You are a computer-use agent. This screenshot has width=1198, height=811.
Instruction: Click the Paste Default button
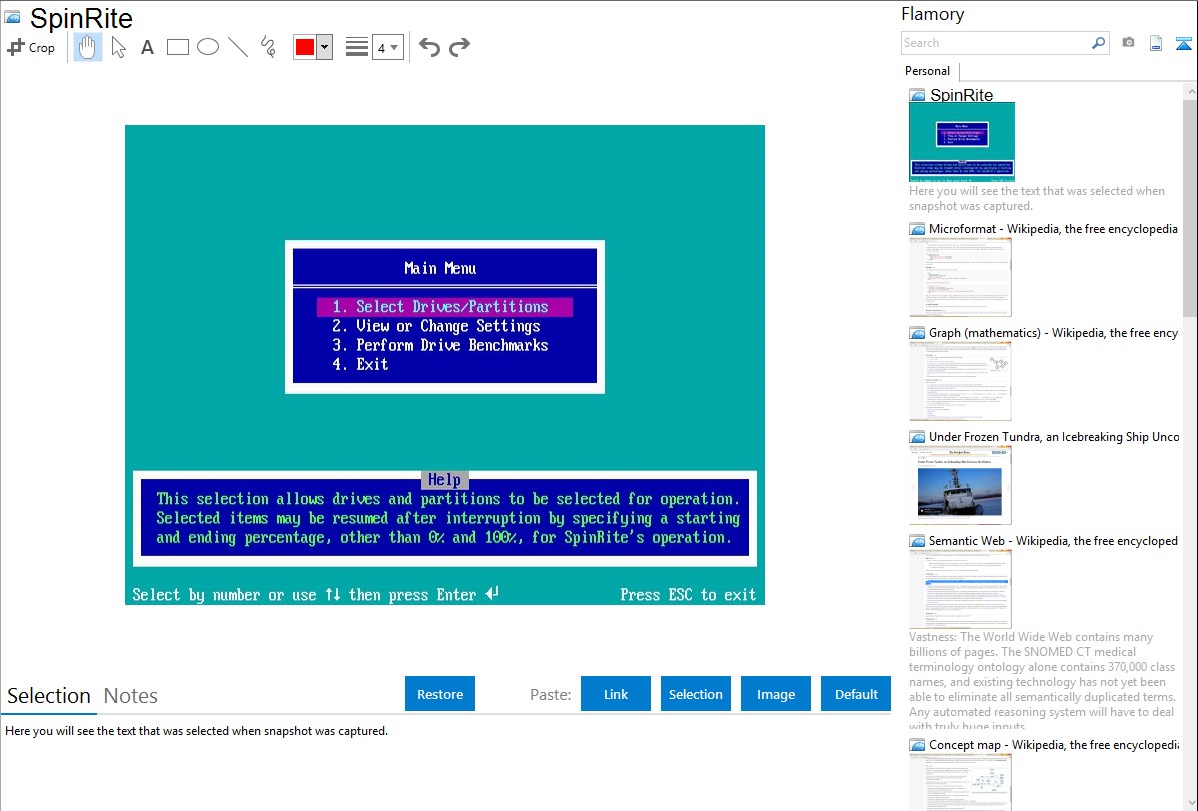click(856, 694)
